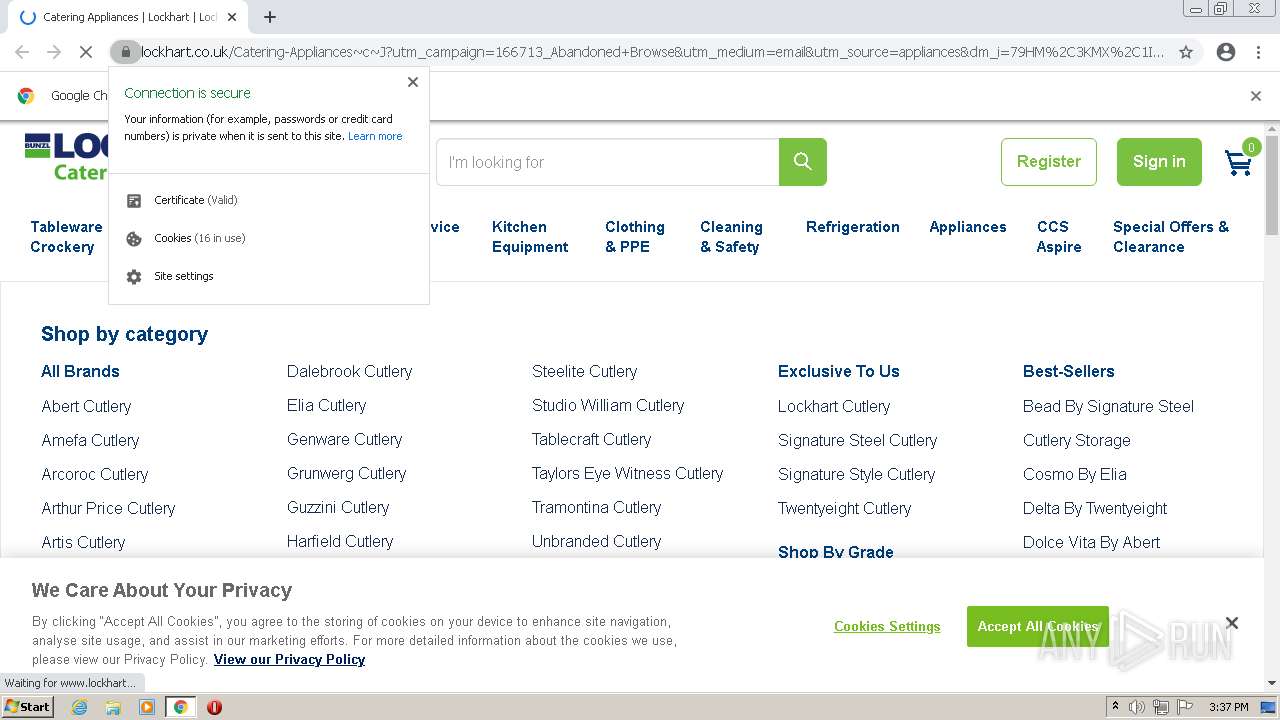Open Guzzini Cutlery link

click(338, 507)
